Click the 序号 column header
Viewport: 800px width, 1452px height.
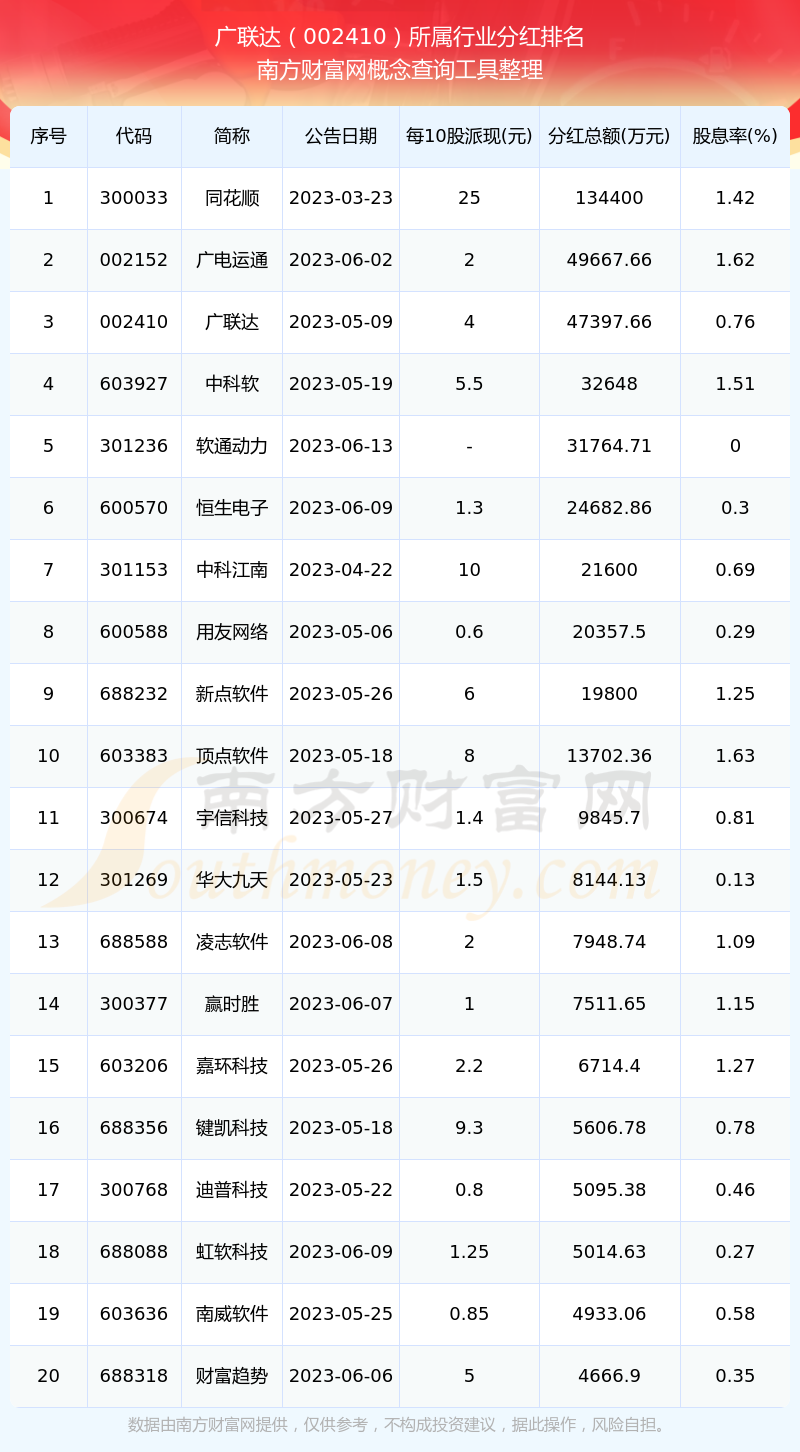48,136
